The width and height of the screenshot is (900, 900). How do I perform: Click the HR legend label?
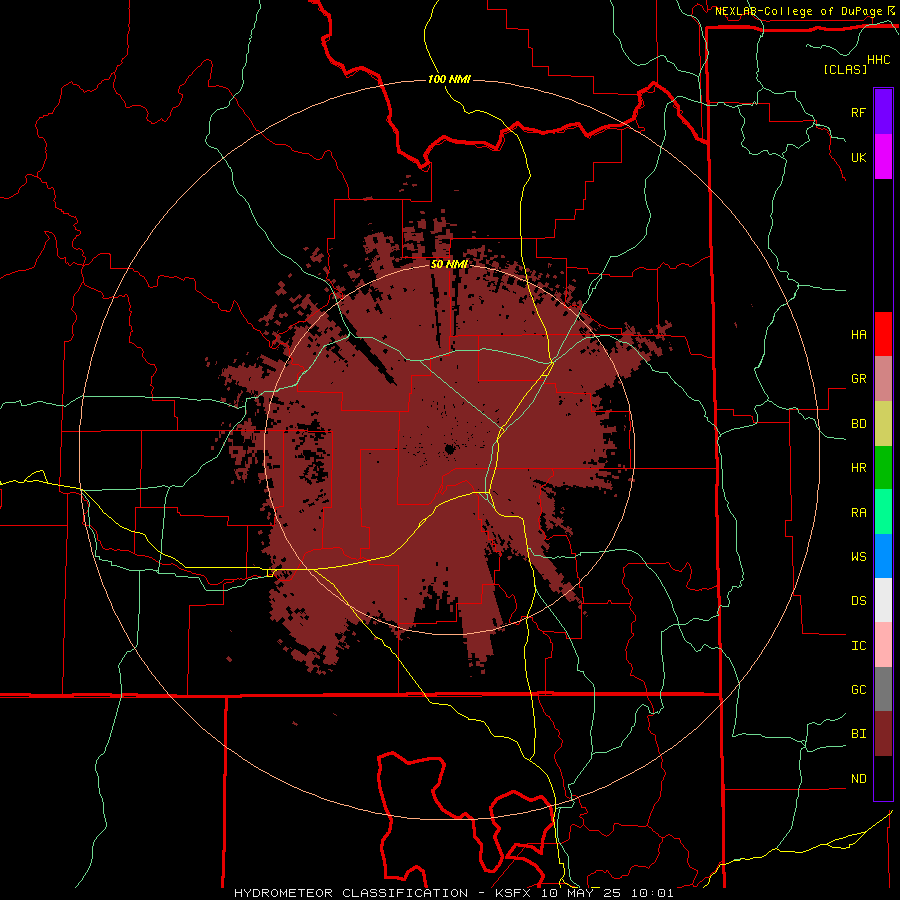(x=858, y=468)
